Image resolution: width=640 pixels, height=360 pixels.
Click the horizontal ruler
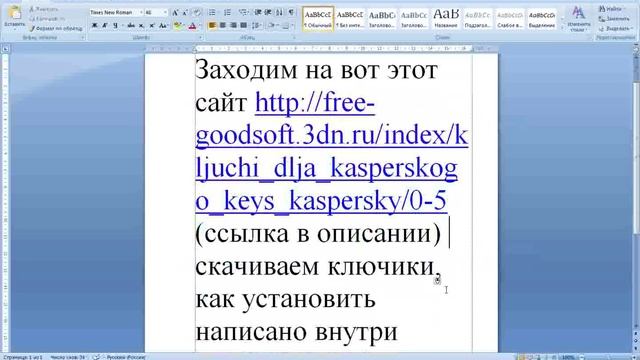(x=320, y=49)
